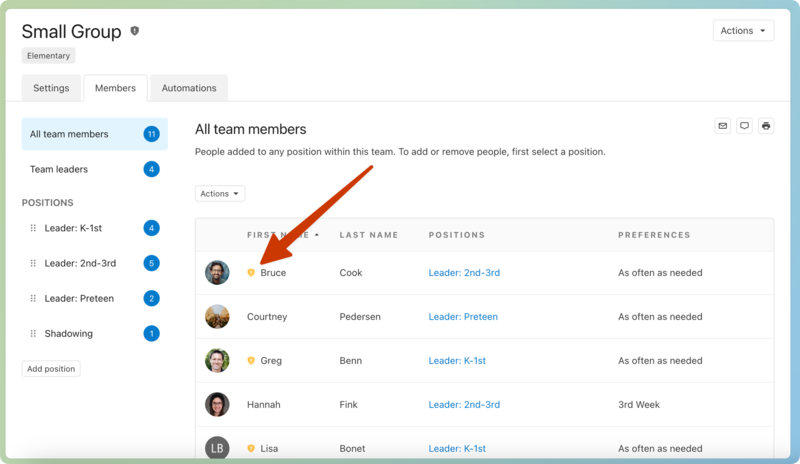Select Team leaders in the sidebar
The height and width of the screenshot is (464, 800).
59,169
